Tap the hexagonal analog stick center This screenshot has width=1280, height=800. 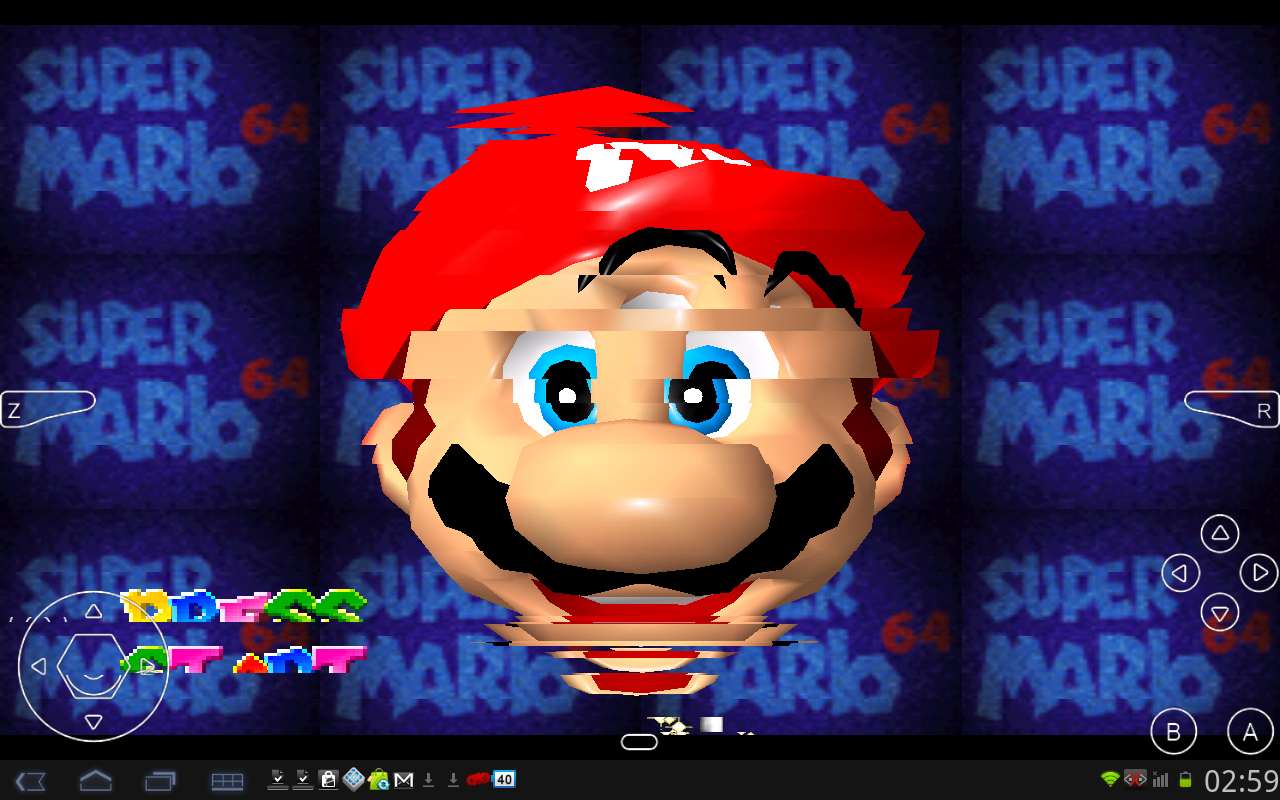click(x=92, y=666)
